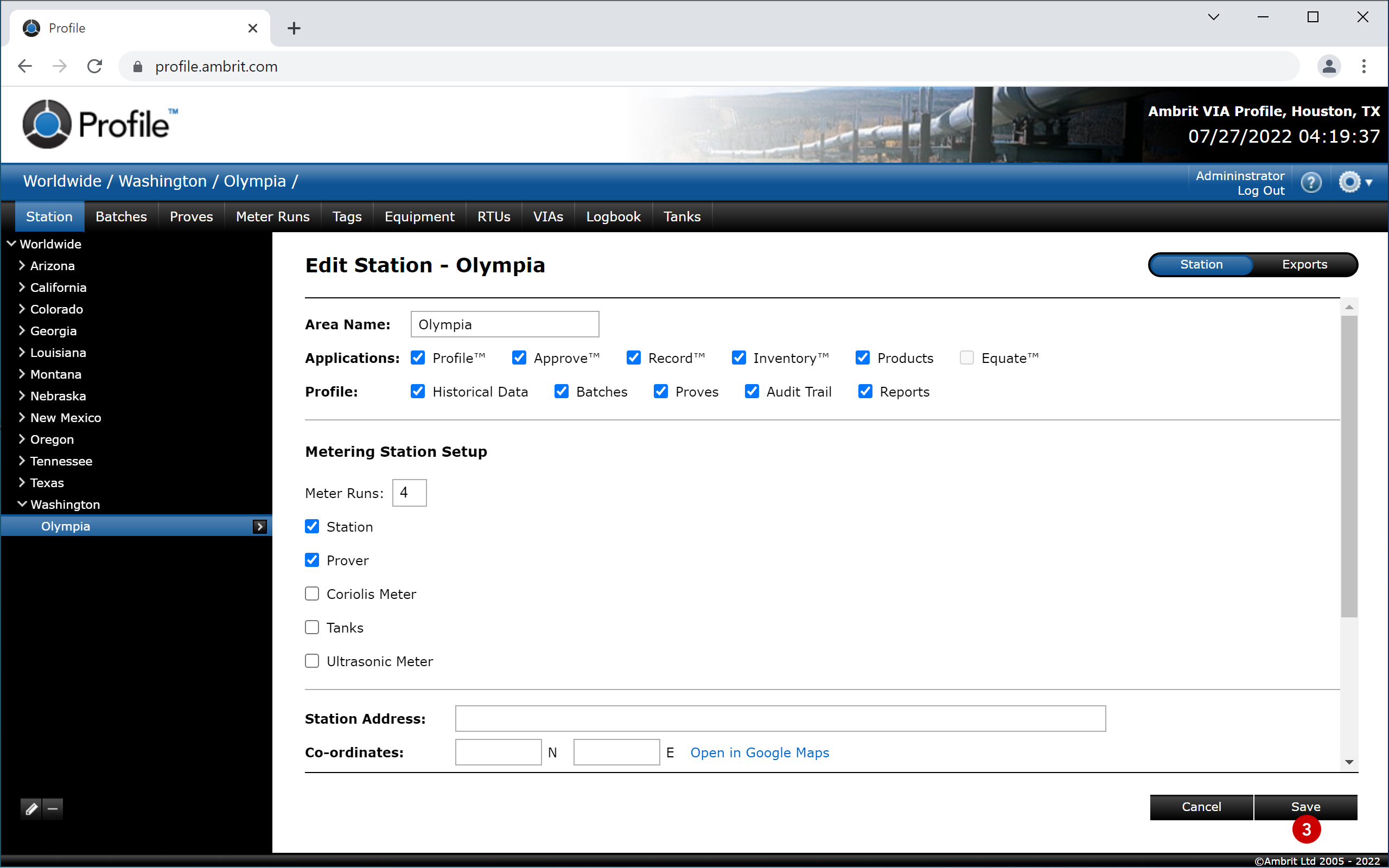Check the Equate application checkbox
1389x868 pixels.
click(x=966, y=358)
